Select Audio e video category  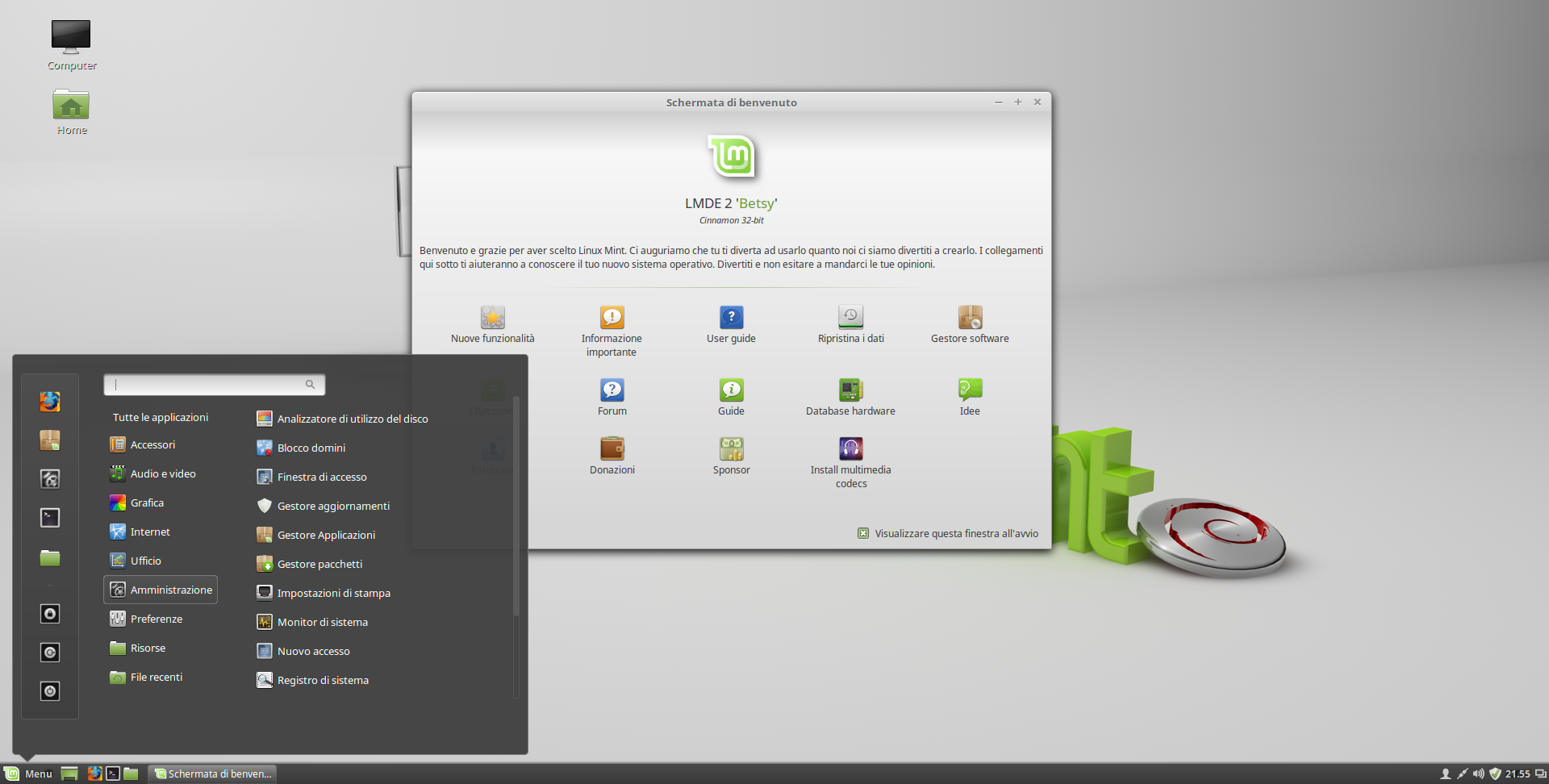click(161, 473)
